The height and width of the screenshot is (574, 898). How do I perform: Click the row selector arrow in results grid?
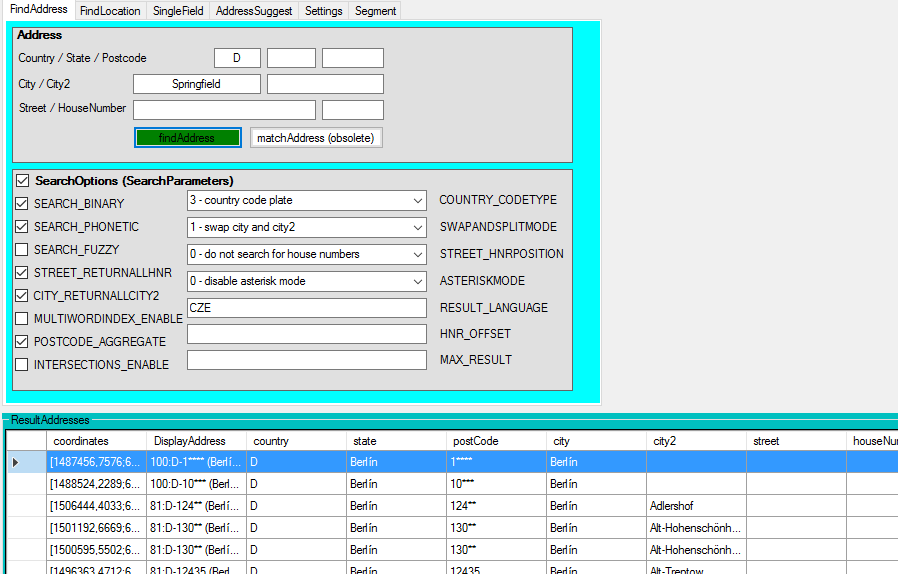click(x=15, y=462)
